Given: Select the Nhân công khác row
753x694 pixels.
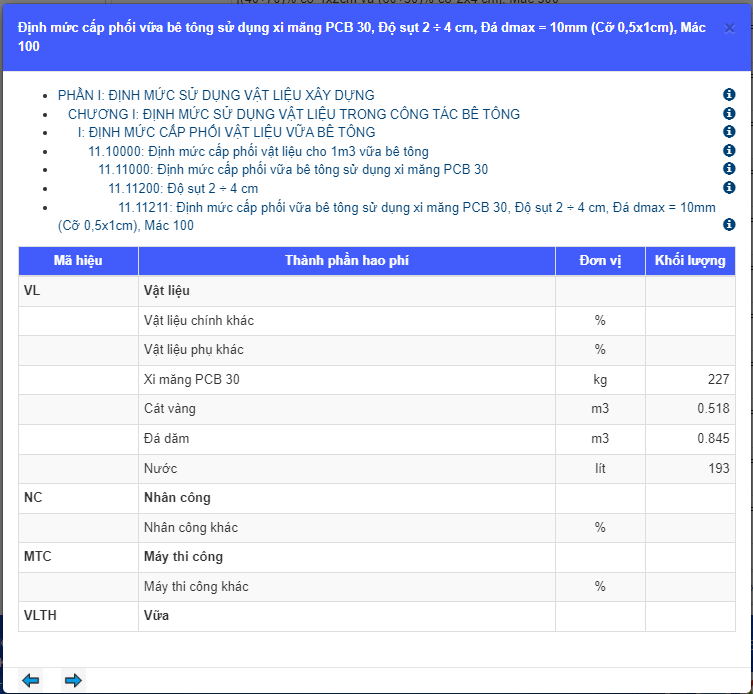Looking at the screenshot, I should [377, 528].
